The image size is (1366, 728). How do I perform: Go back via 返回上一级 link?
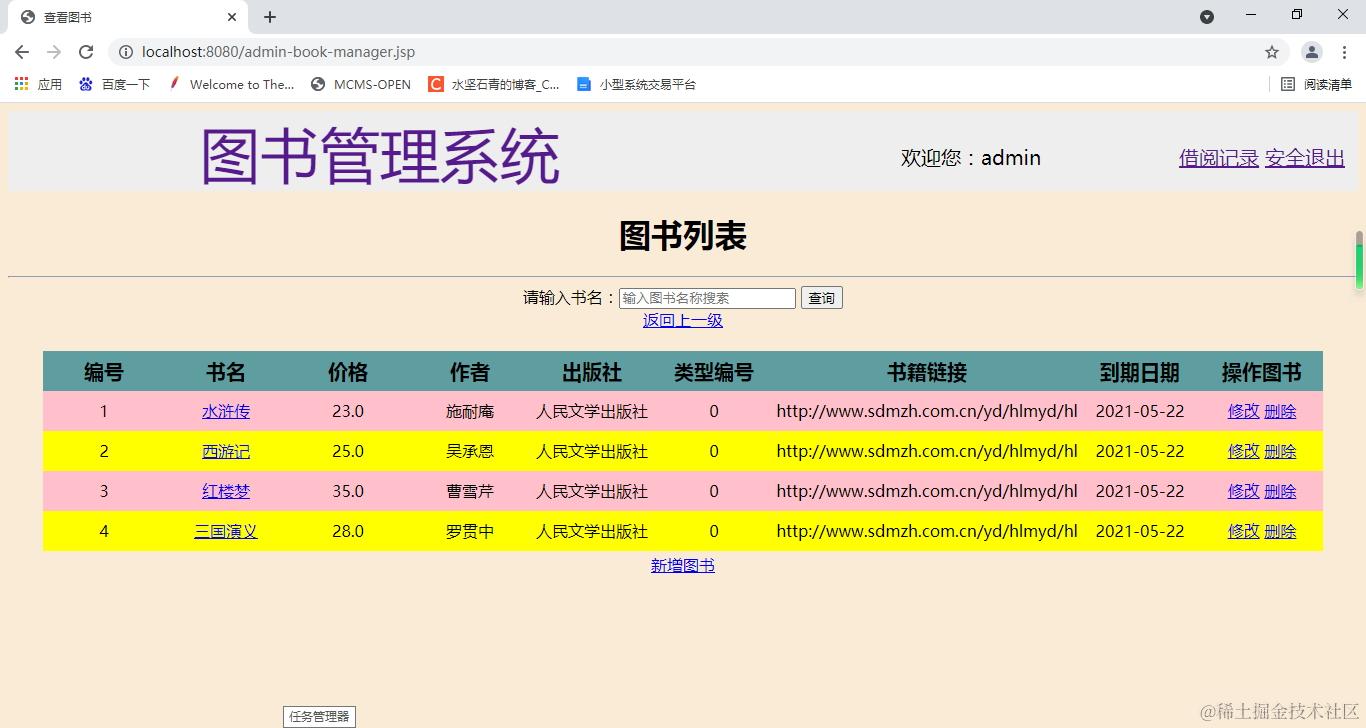(683, 320)
